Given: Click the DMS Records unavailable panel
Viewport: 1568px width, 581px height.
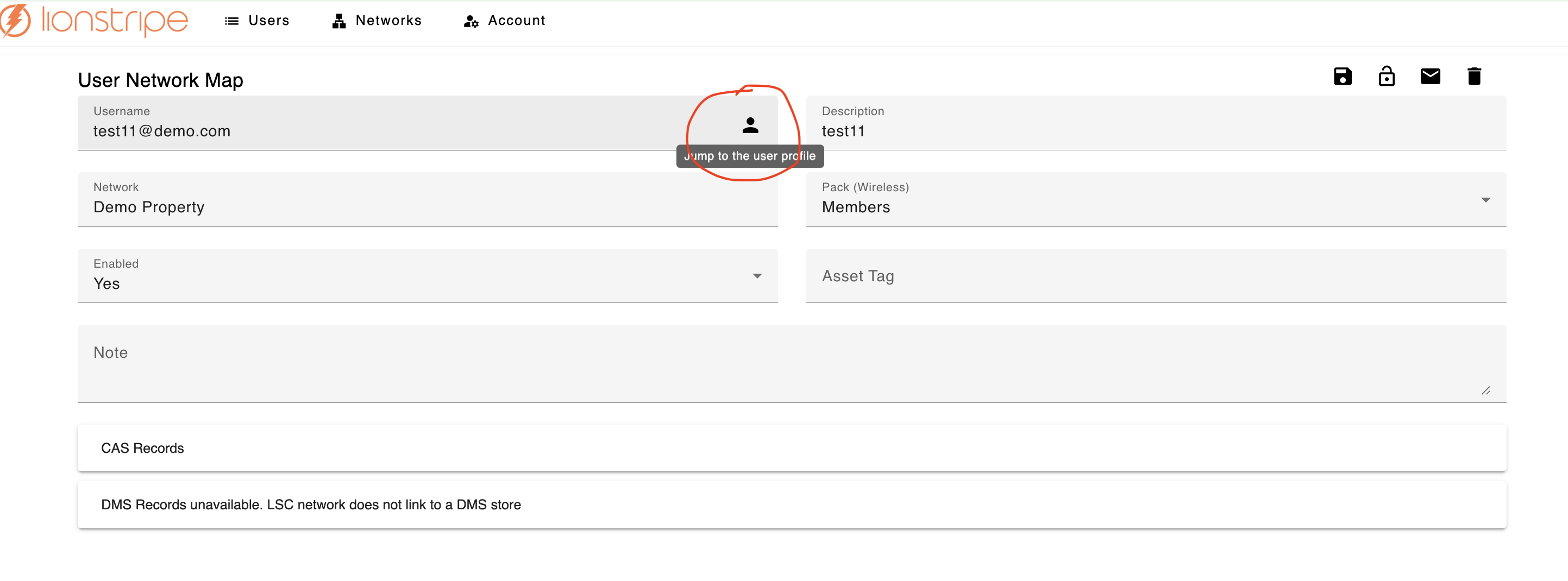Looking at the screenshot, I should [x=791, y=504].
